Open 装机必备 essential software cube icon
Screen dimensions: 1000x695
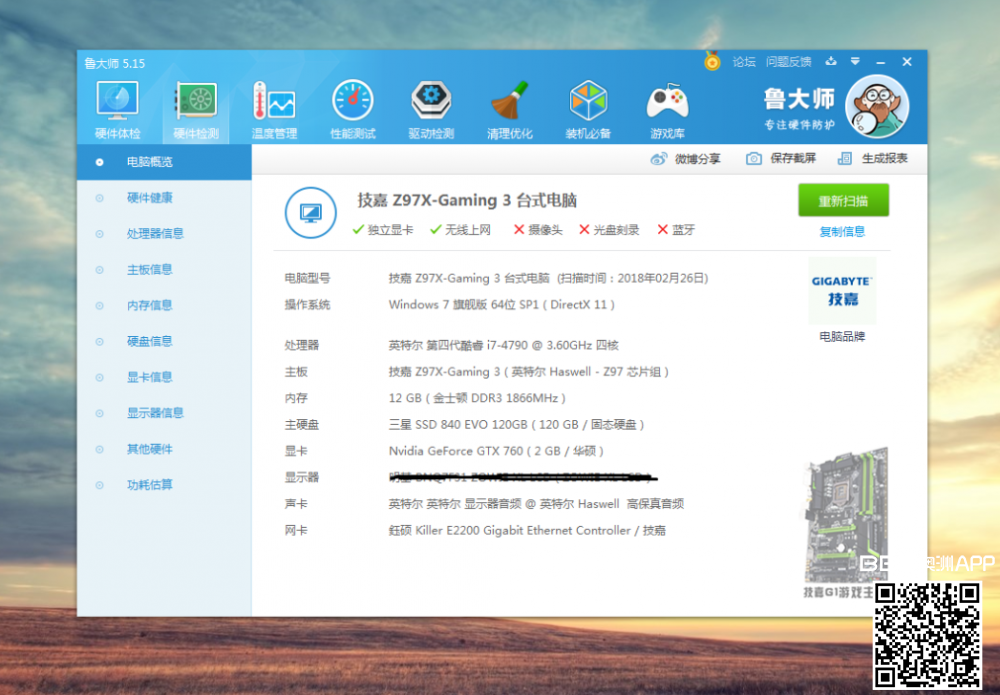tap(588, 110)
